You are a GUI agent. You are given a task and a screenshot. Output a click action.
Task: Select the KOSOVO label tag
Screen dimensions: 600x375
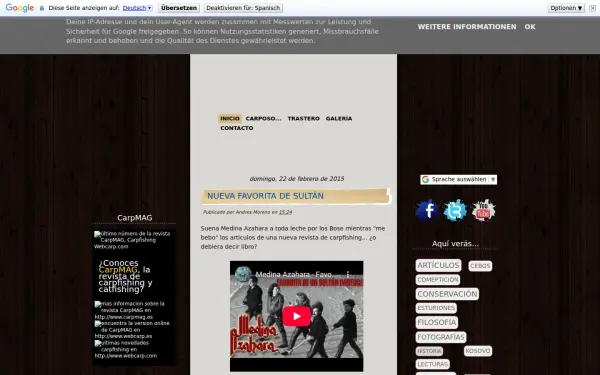click(x=478, y=351)
